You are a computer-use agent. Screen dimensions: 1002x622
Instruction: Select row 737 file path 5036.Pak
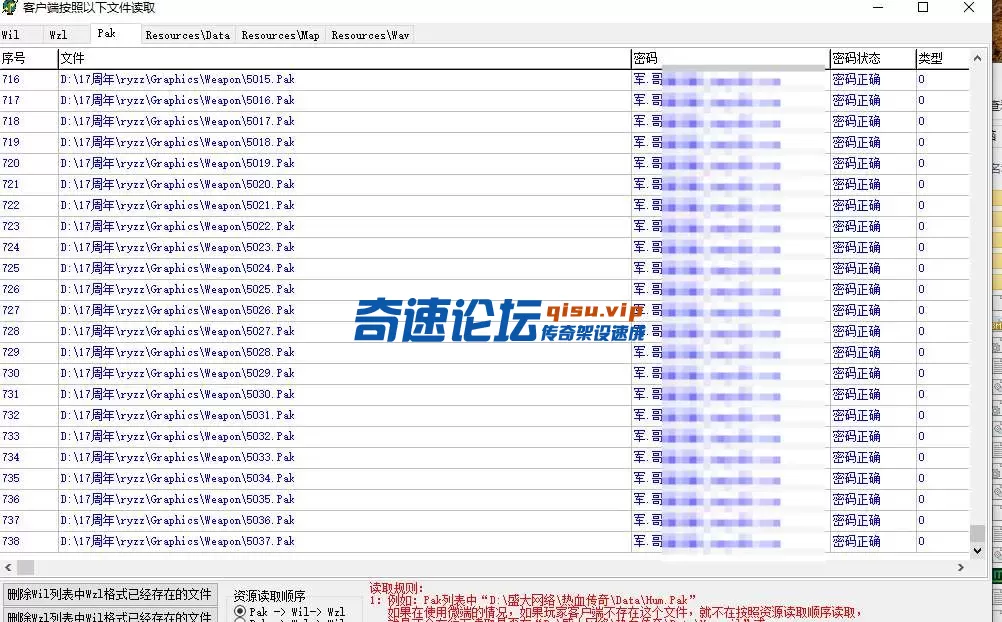pos(178,520)
